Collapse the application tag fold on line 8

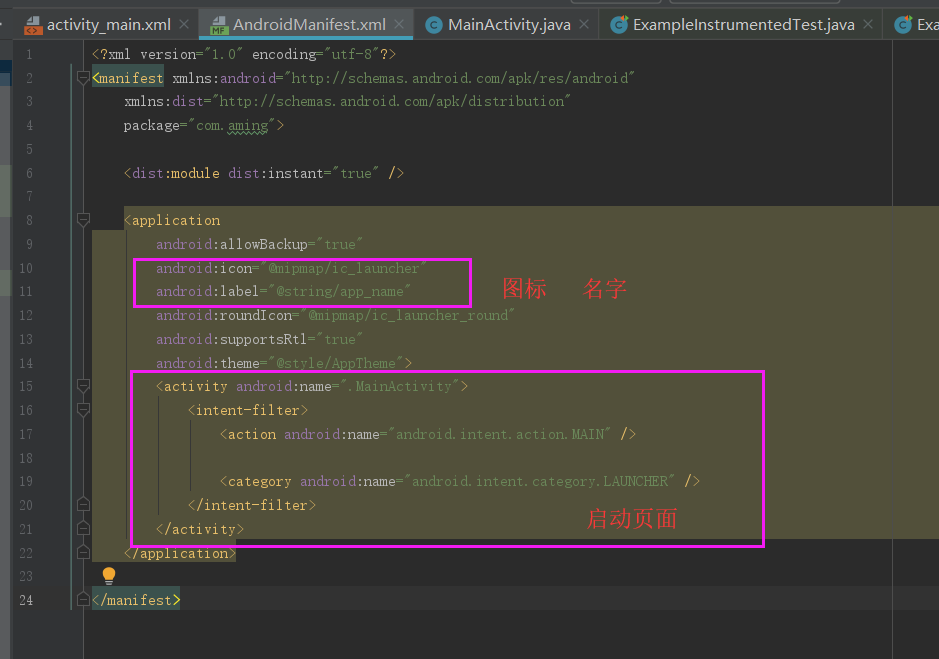click(x=83, y=220)
